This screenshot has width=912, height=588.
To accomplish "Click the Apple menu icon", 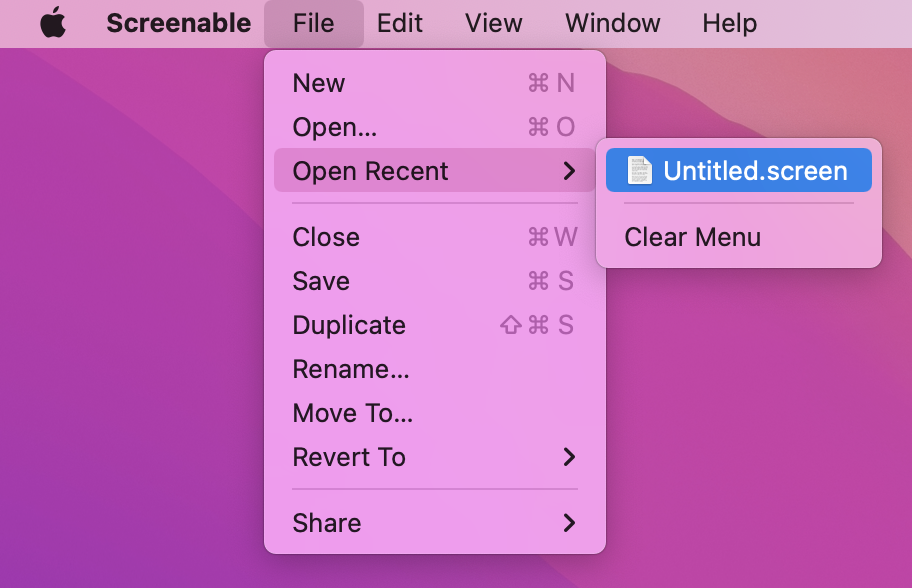I will click(53, 22).
